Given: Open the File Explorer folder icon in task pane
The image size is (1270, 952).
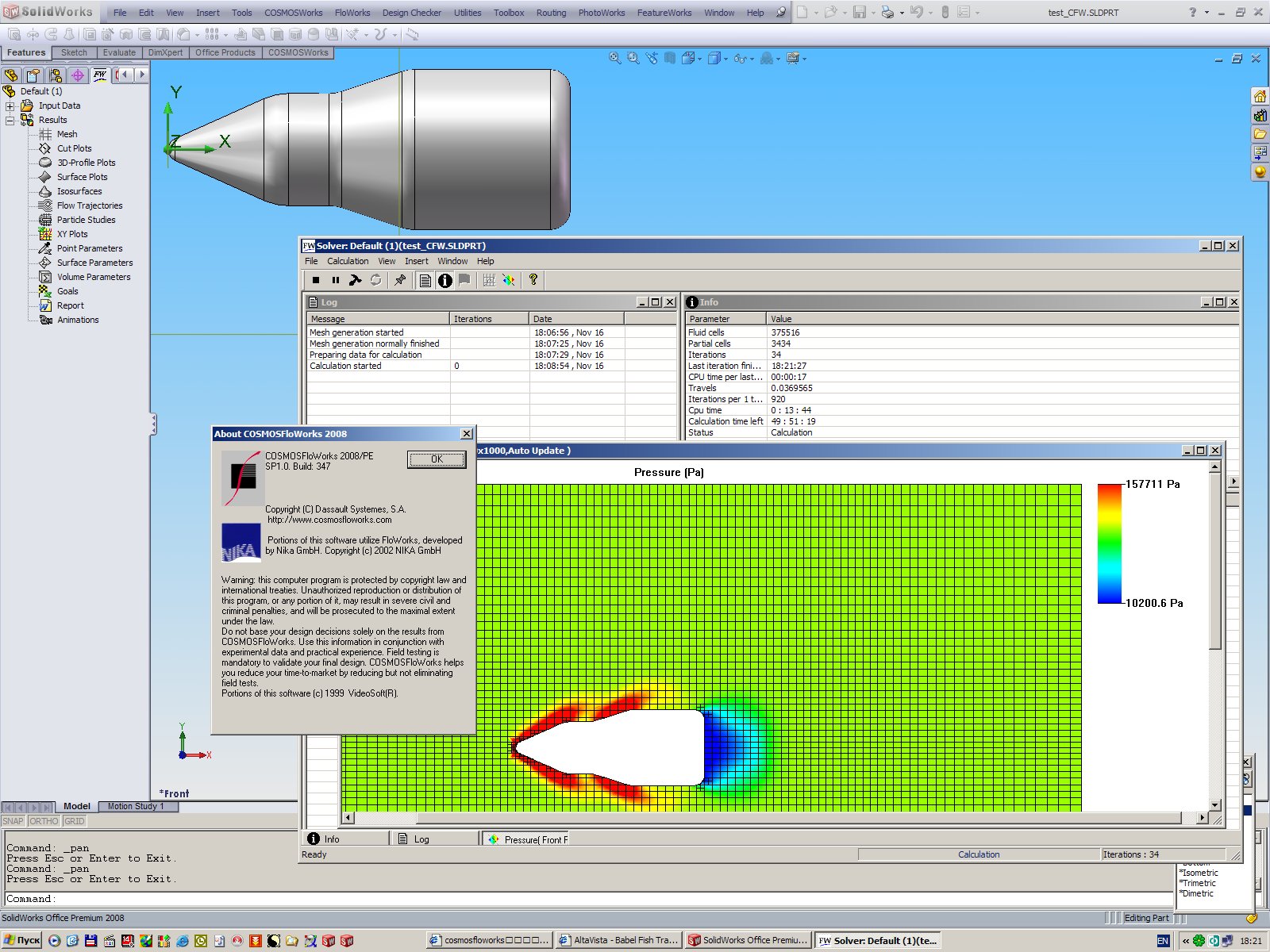Looking at the screenshot, I should click(1260, 134).
